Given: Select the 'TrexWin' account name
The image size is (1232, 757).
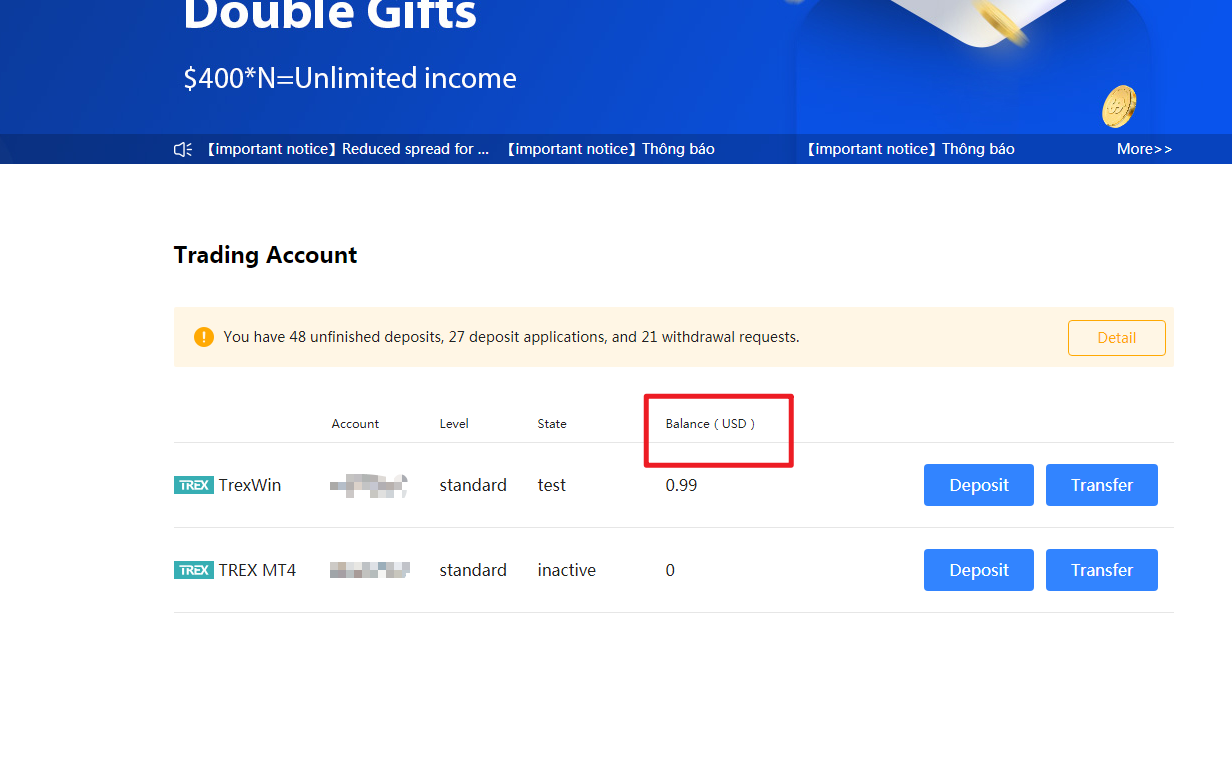Looking at the screenshot, I should tap(250, 485).
